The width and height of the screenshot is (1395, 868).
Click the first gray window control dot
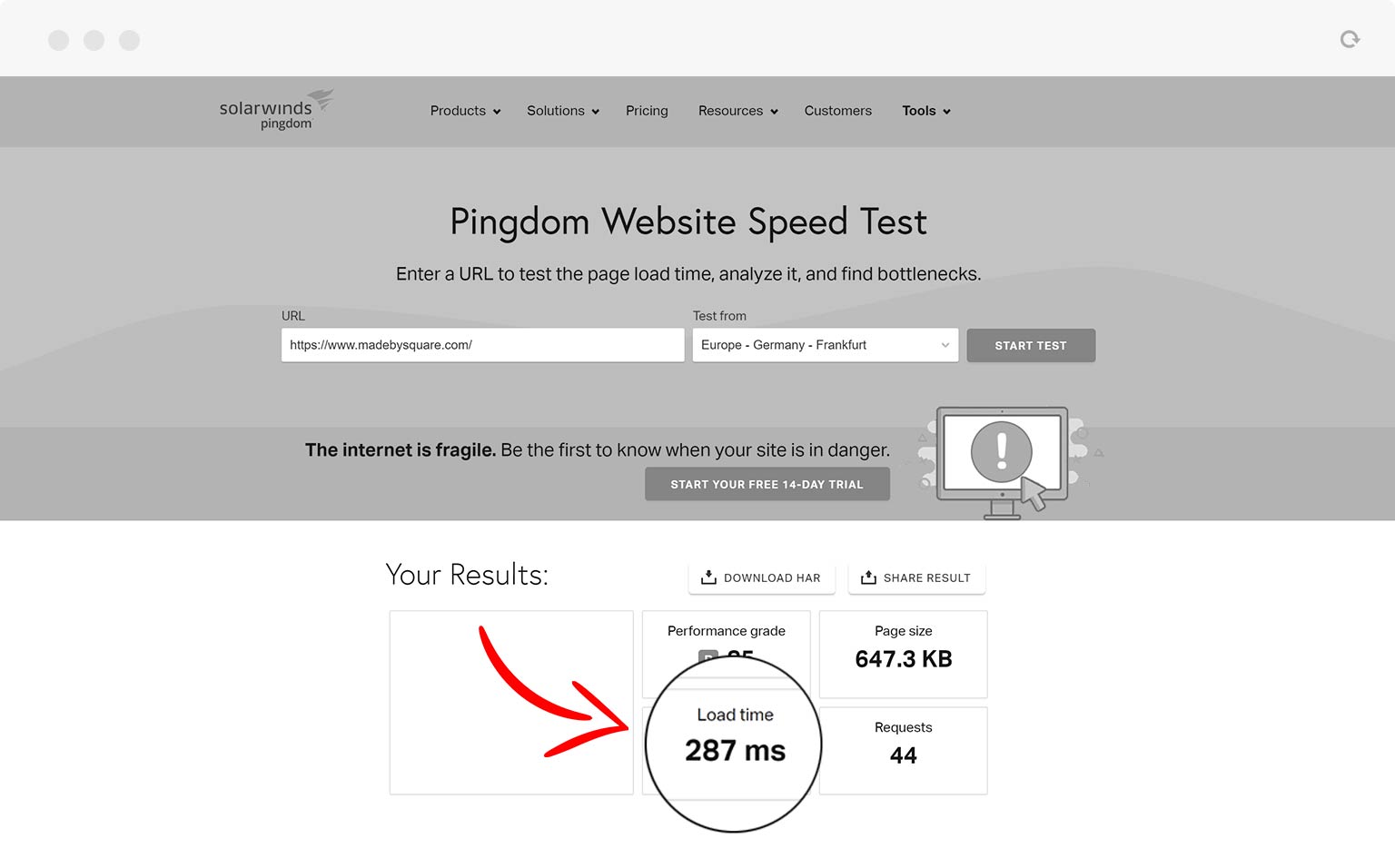(x=59, y=40)
